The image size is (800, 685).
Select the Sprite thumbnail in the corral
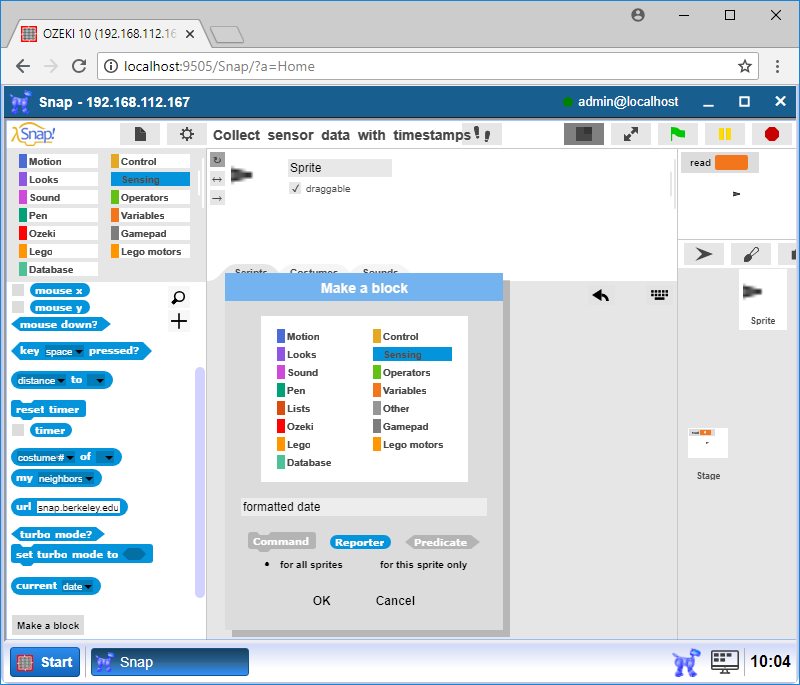point(763,299)
